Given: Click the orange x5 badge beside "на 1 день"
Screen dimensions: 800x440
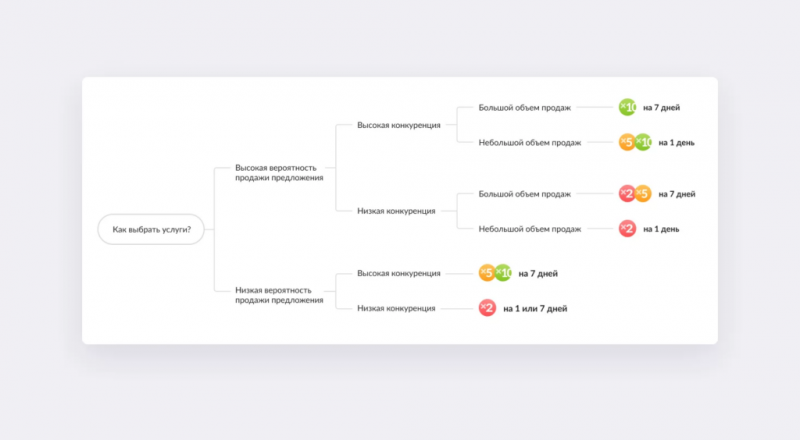Looking at the screenshot, I should coord(627,142).
